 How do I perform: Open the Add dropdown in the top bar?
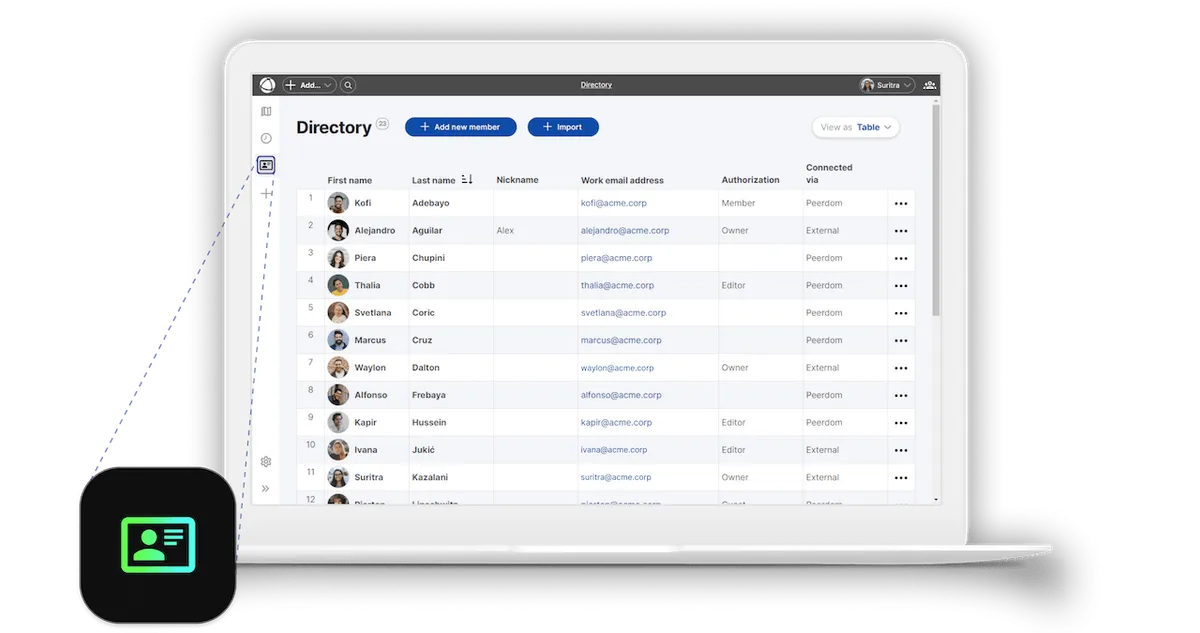point(306,85)
